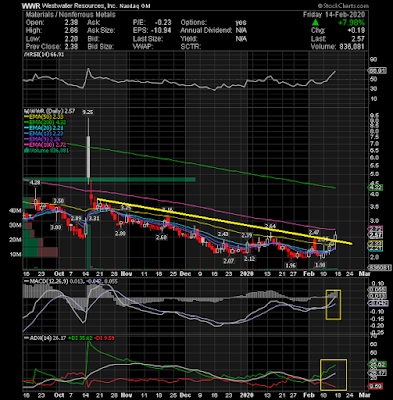The width and height of the screenshot is (393, 400).
Task: Click the green 4.32 EMA price tag
Action: point(376,188)
